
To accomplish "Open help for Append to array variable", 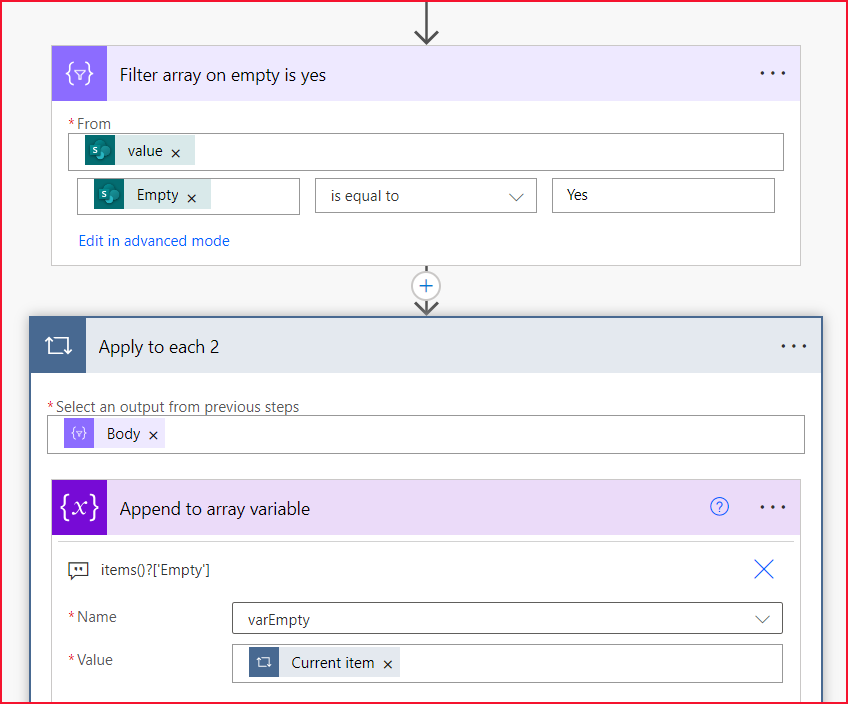I will tap(719, 507).
